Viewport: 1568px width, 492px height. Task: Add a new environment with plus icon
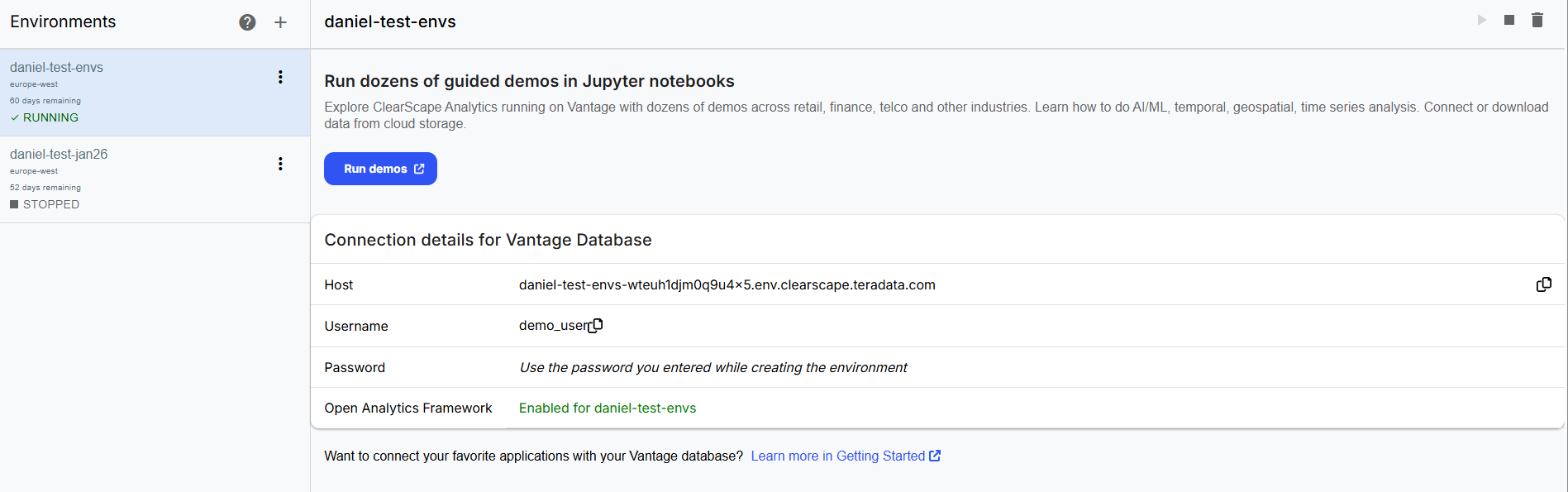(x=280, y=22)
